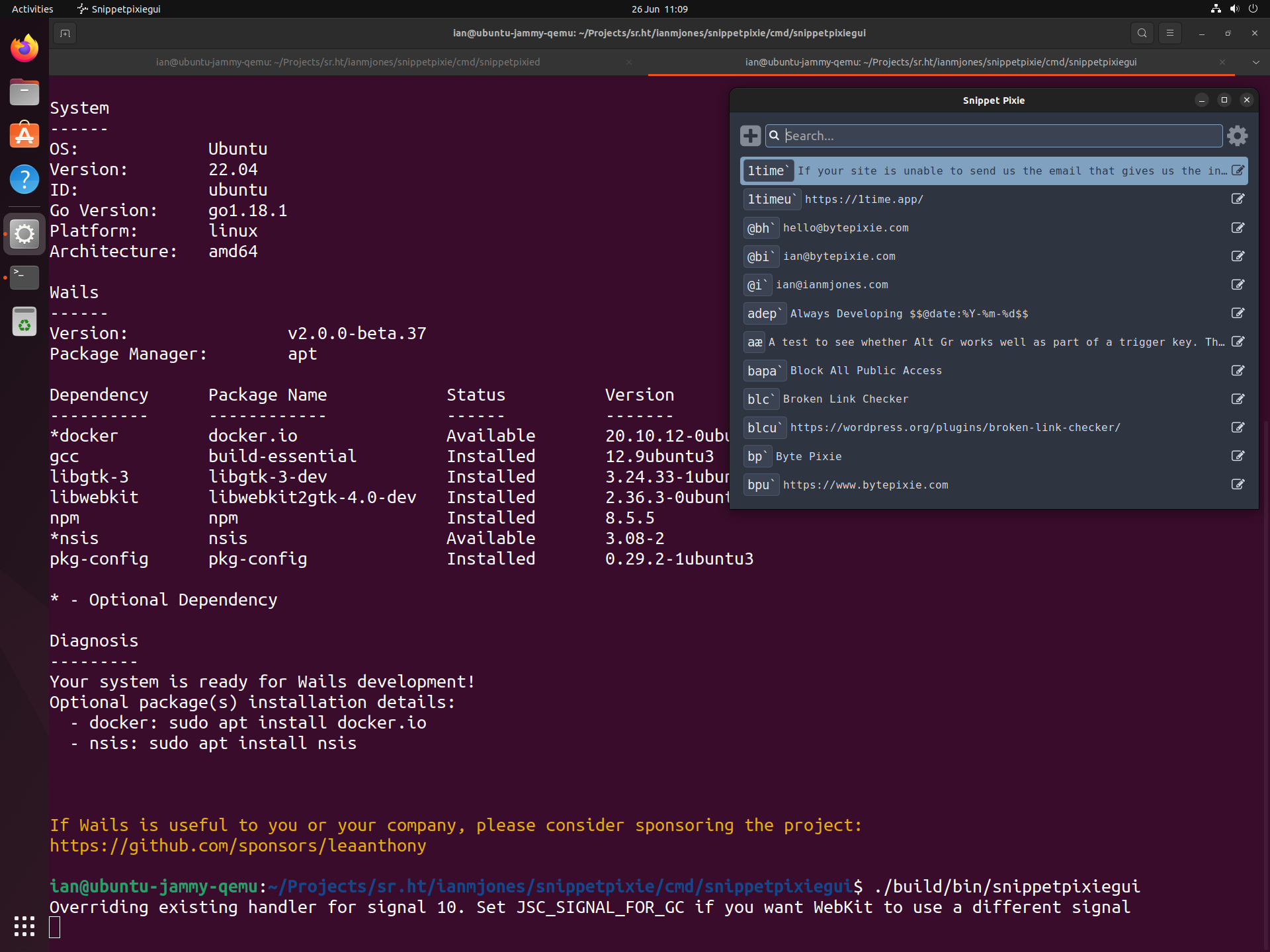Launch Firefox from the dock

(x=24, y=47)
